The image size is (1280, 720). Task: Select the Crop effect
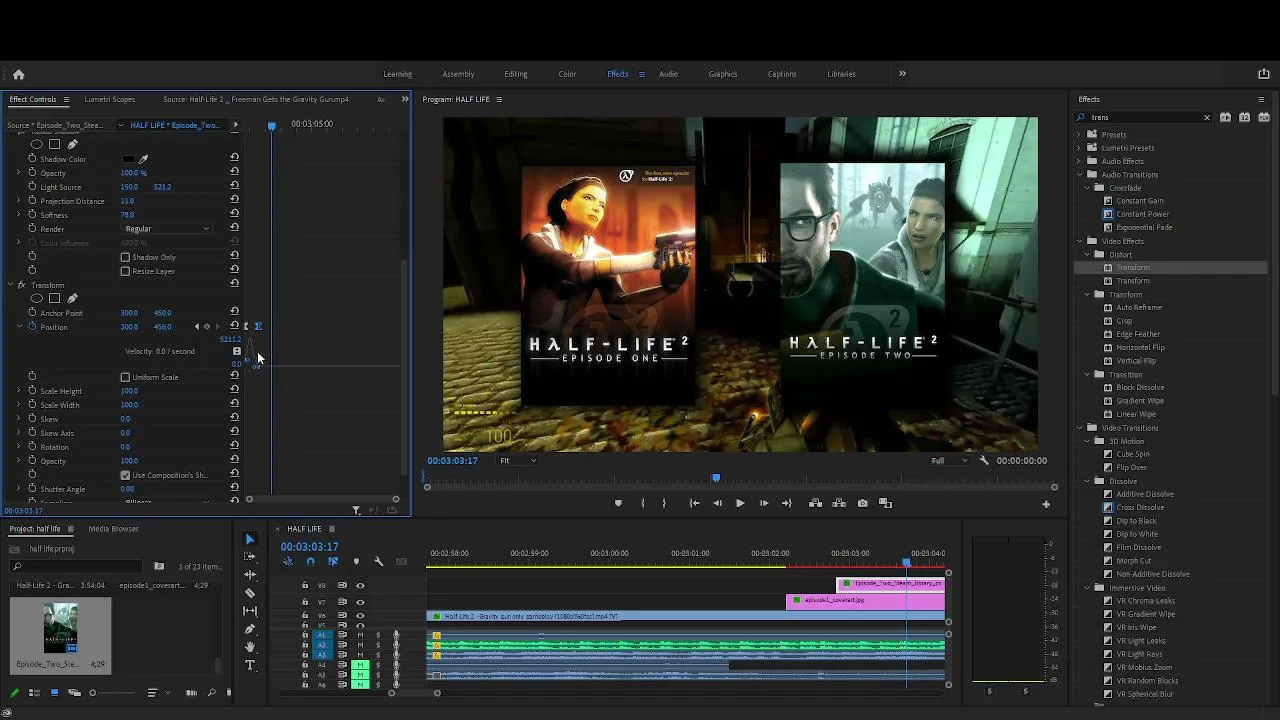point(1124,321)
